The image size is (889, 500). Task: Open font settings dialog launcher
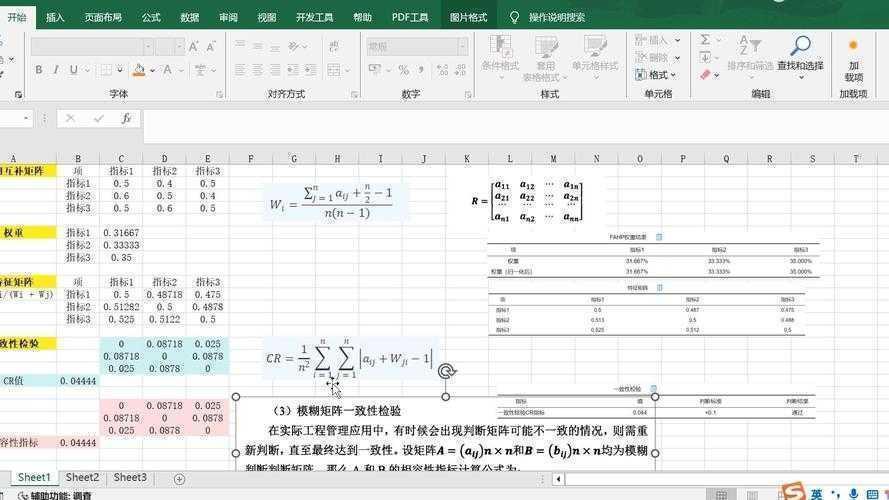point(219,95)
